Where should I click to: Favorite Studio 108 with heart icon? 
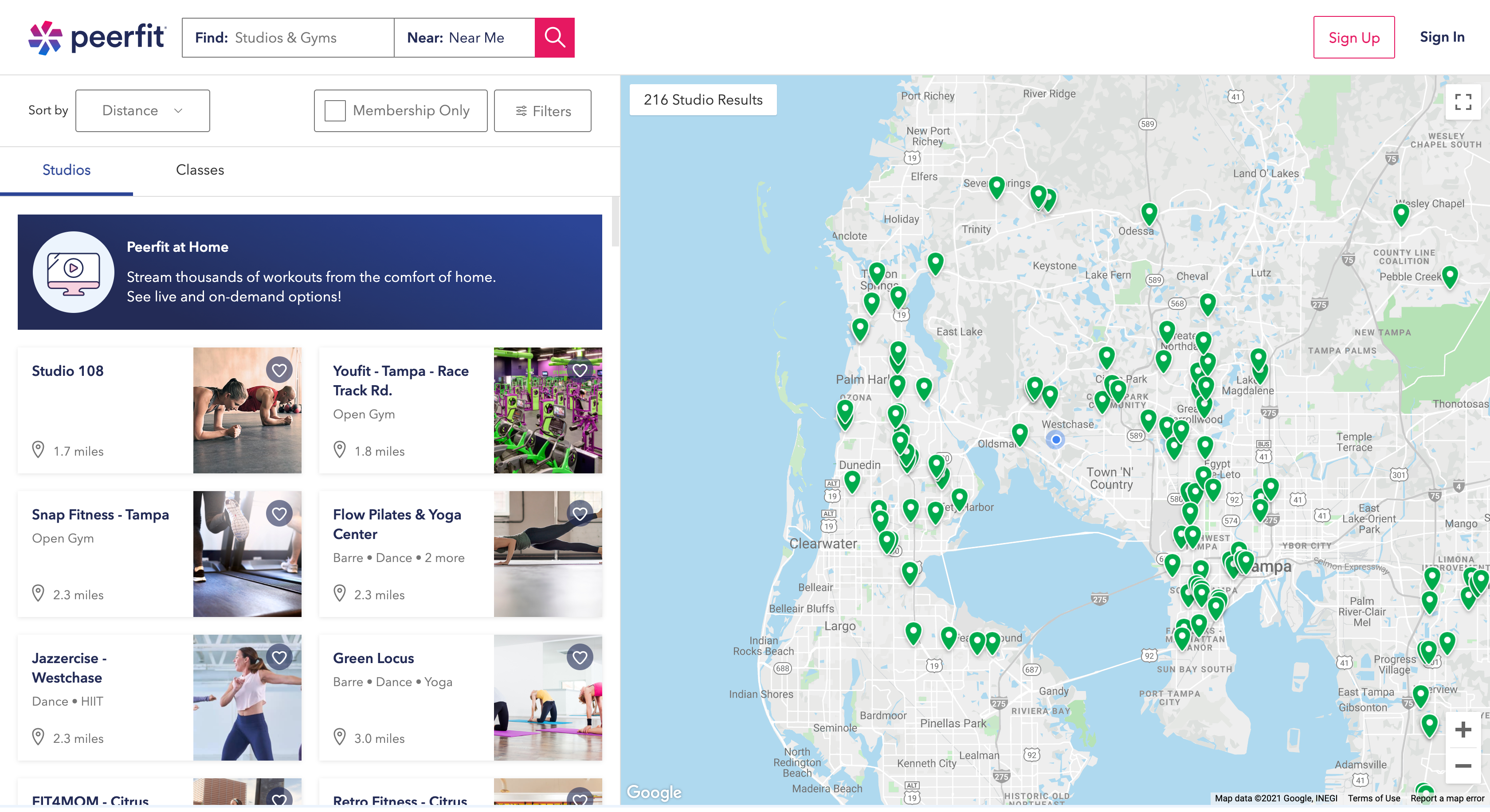pyautogui.click(x=279, y=370)
